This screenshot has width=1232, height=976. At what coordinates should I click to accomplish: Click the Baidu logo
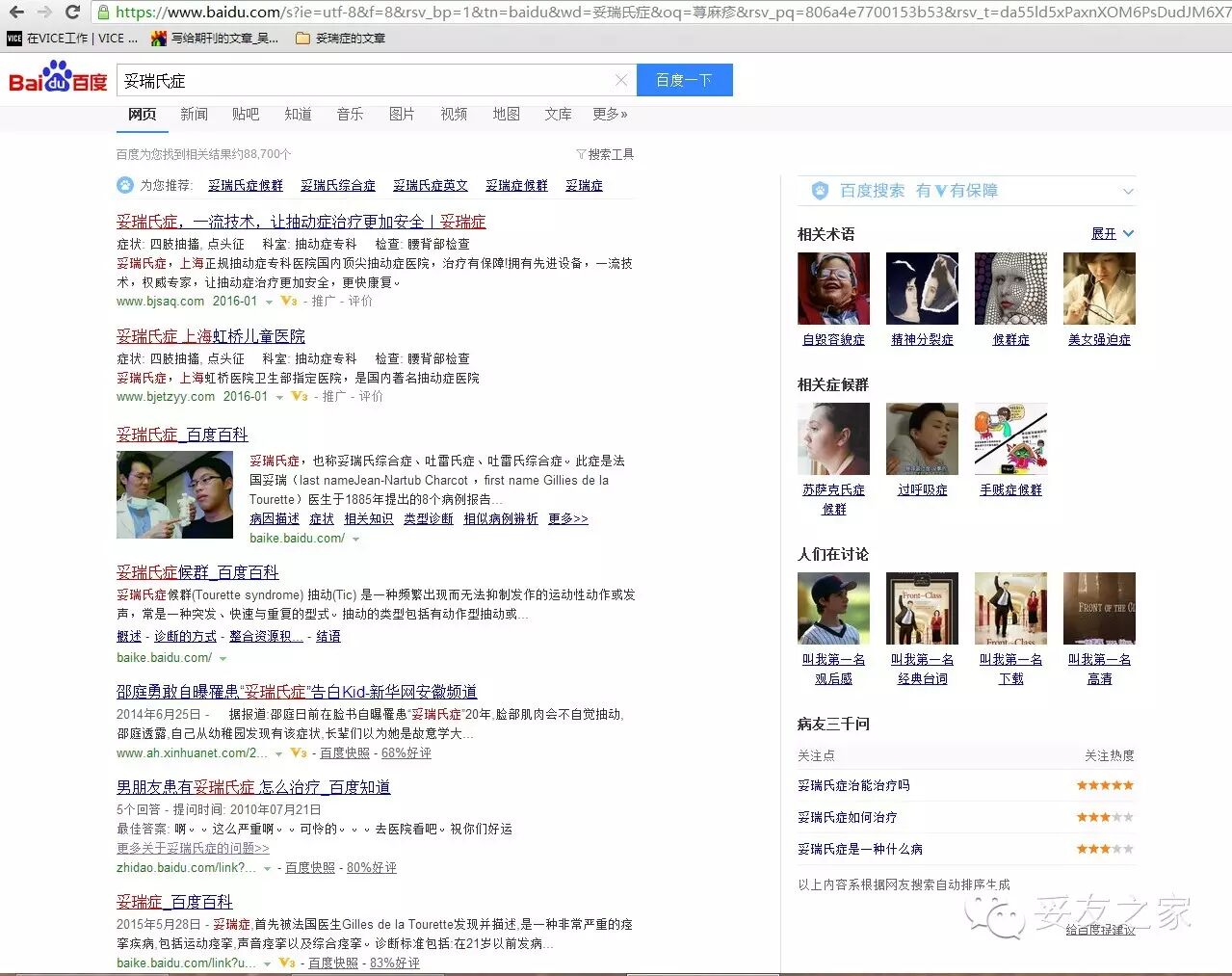(x=58, y=78)
